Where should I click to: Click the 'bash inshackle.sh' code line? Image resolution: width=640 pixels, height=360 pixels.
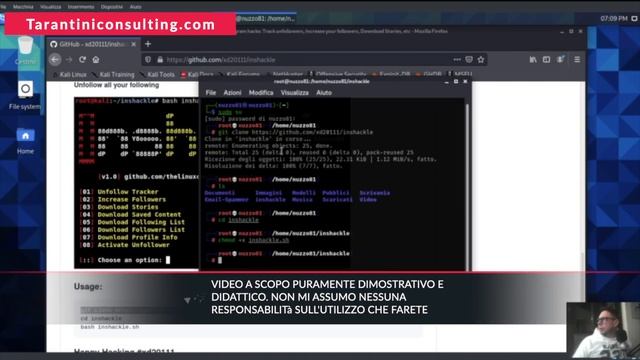pyautogui.click(x=110, y=327)
